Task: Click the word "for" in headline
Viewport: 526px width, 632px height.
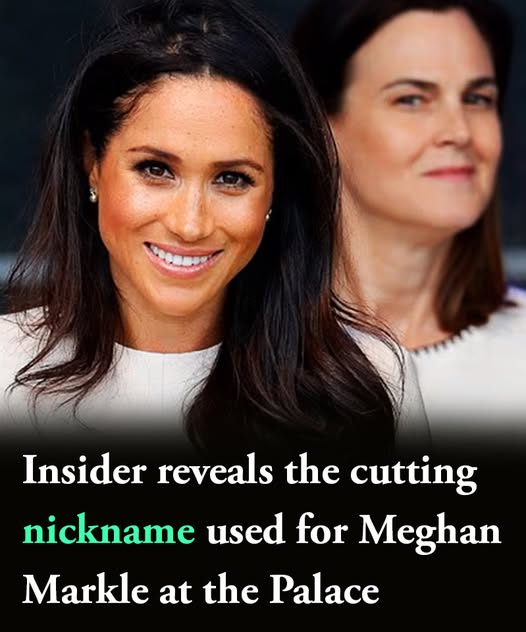Action: [x=321, y=531]
